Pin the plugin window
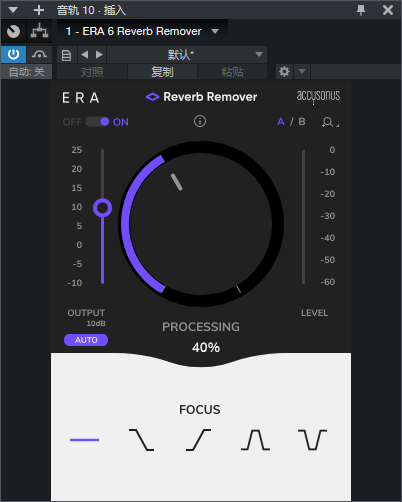 361,10
